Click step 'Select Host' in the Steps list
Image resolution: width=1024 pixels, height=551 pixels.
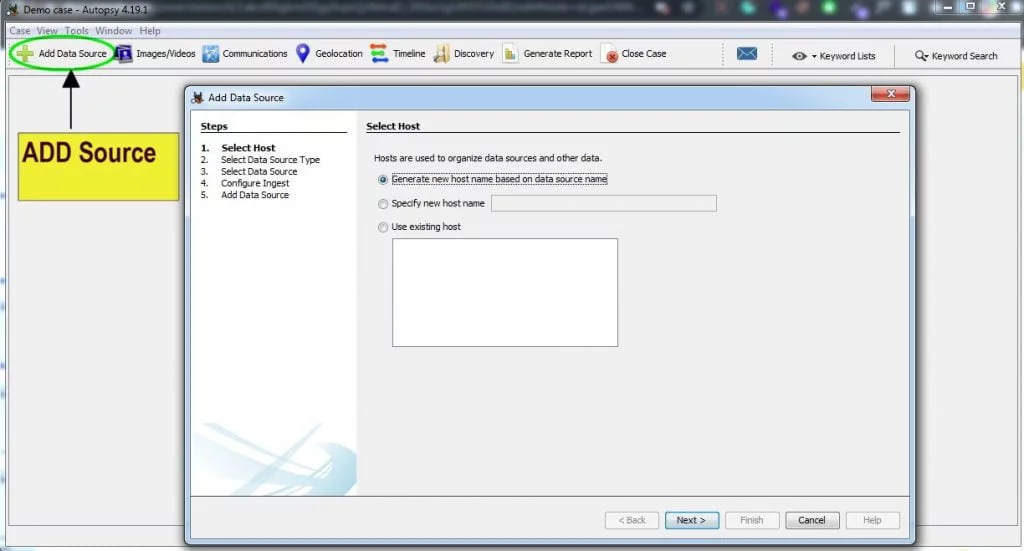click(x=248, y=148)
